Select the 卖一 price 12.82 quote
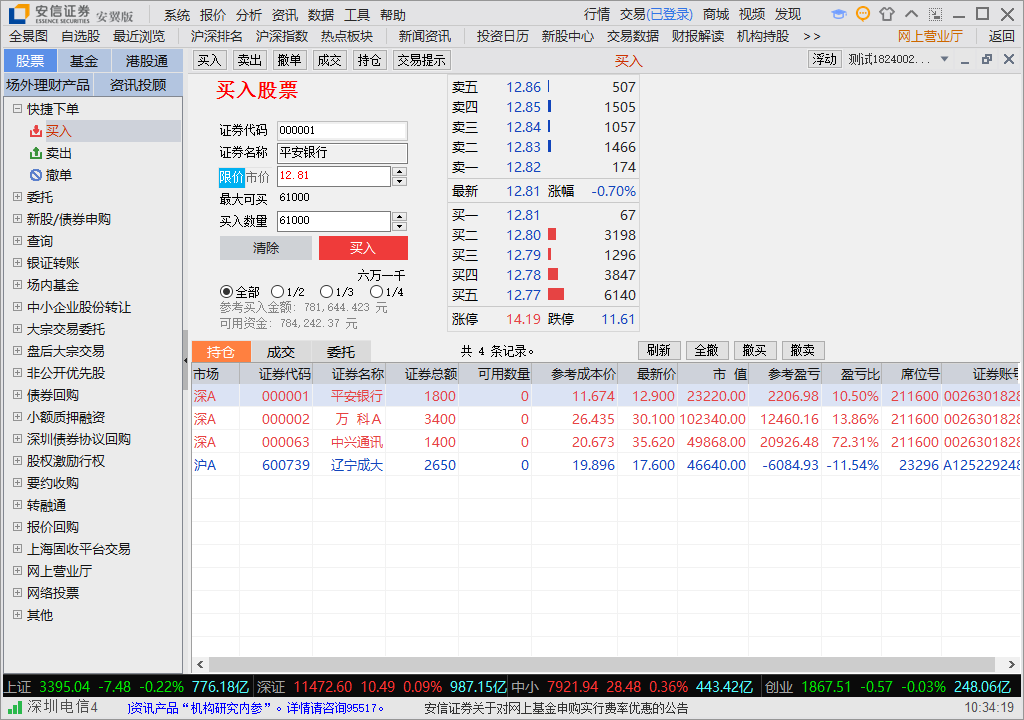 pos(524,167)
